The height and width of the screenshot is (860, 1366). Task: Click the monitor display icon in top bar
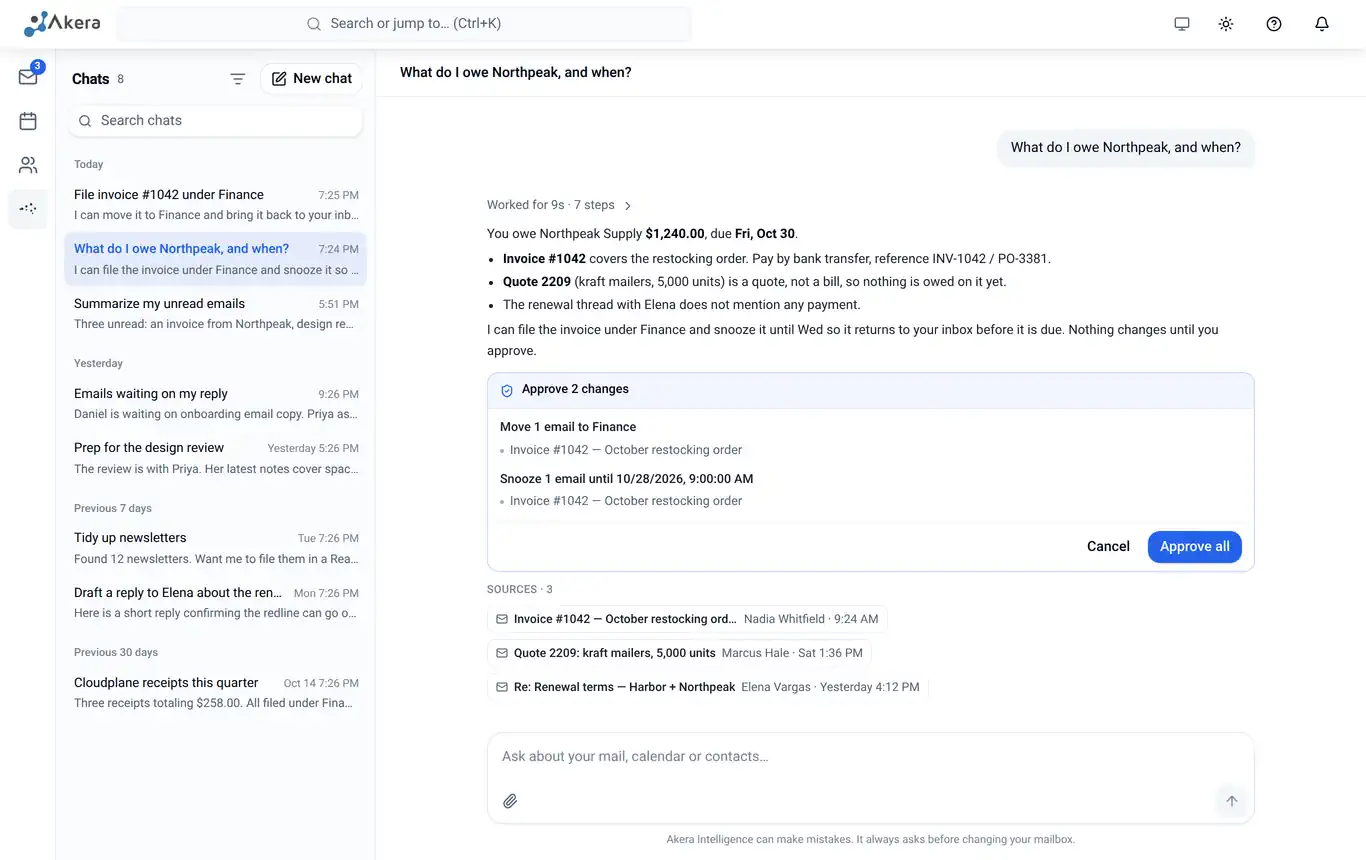tap(1182, 24)
